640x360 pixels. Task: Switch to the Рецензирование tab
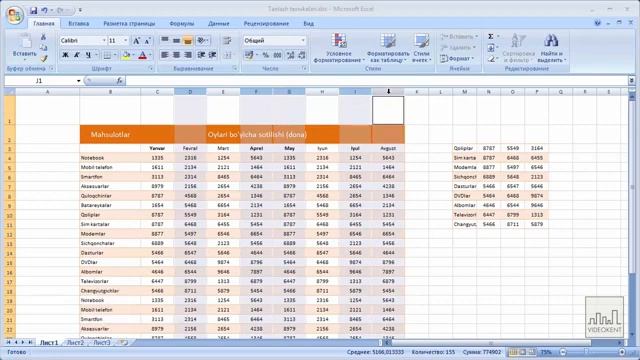pos(266,24)
